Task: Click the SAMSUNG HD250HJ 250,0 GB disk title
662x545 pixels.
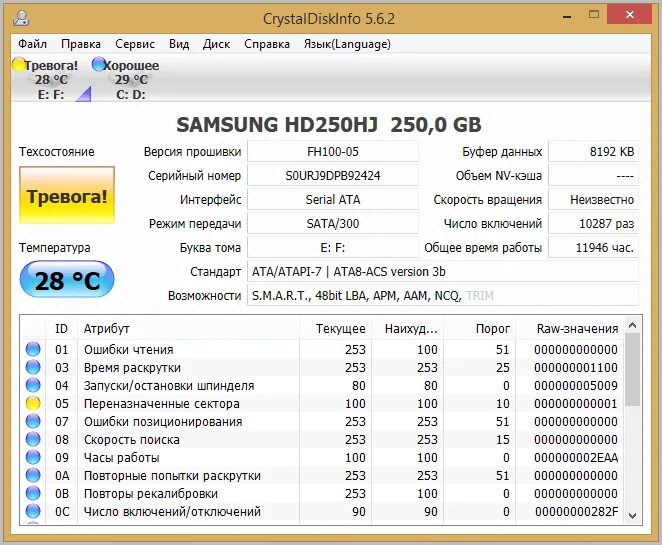Action: pyautogui.click(x=329, y=125)
